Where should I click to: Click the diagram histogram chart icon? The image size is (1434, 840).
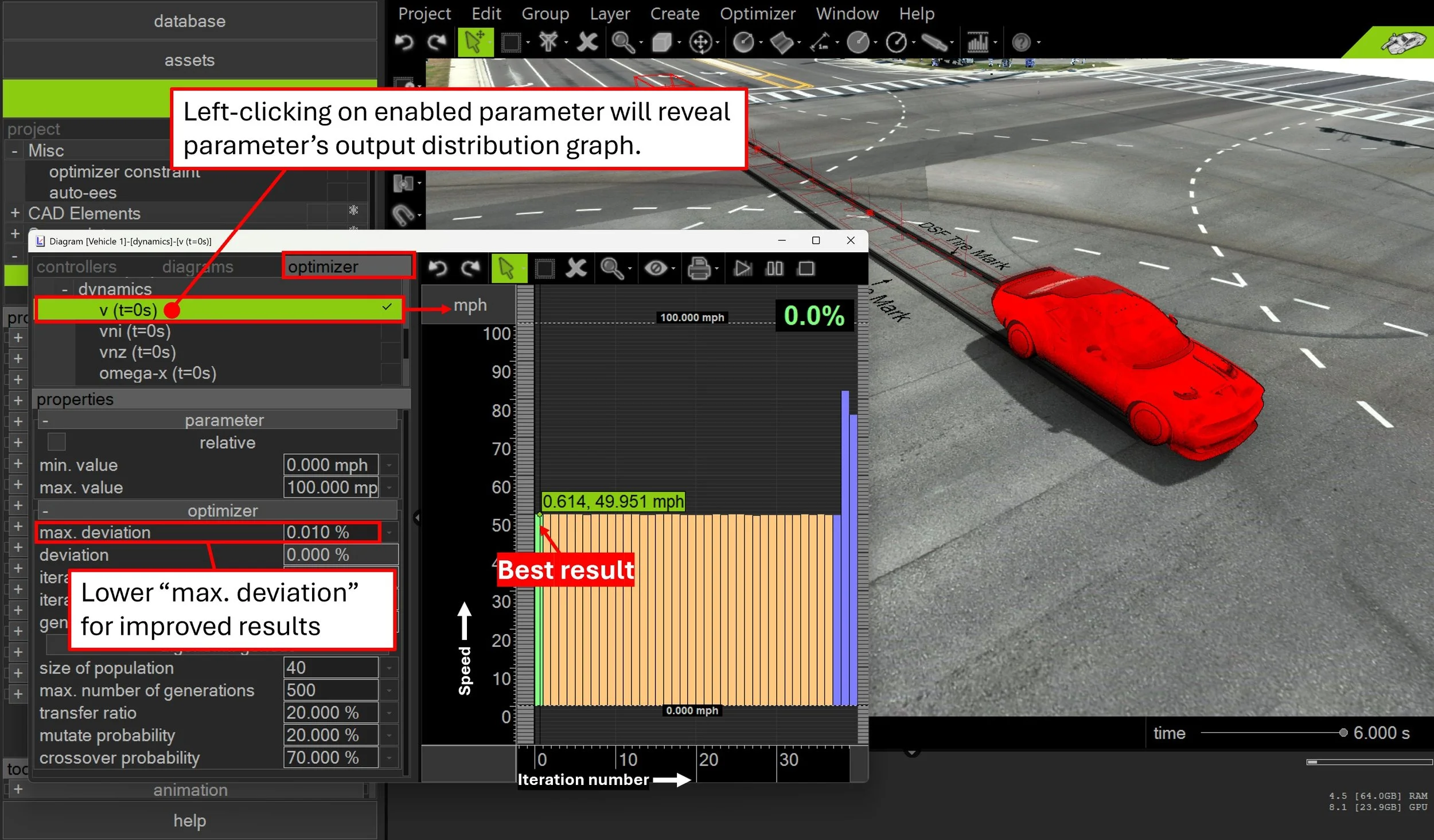(977, 42)
